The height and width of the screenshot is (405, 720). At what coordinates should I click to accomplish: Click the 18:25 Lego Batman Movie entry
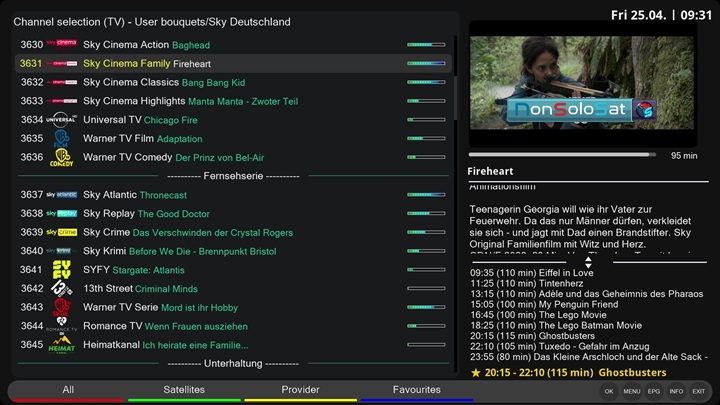click(x=556, y=326)
